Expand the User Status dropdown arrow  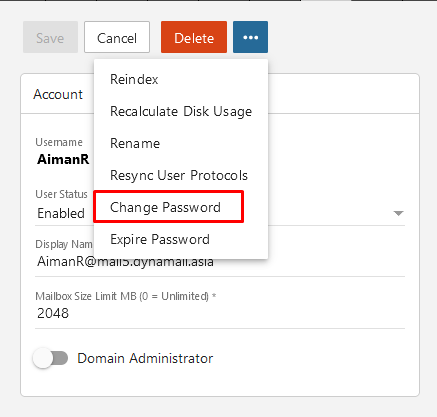[x=398, y=213]
